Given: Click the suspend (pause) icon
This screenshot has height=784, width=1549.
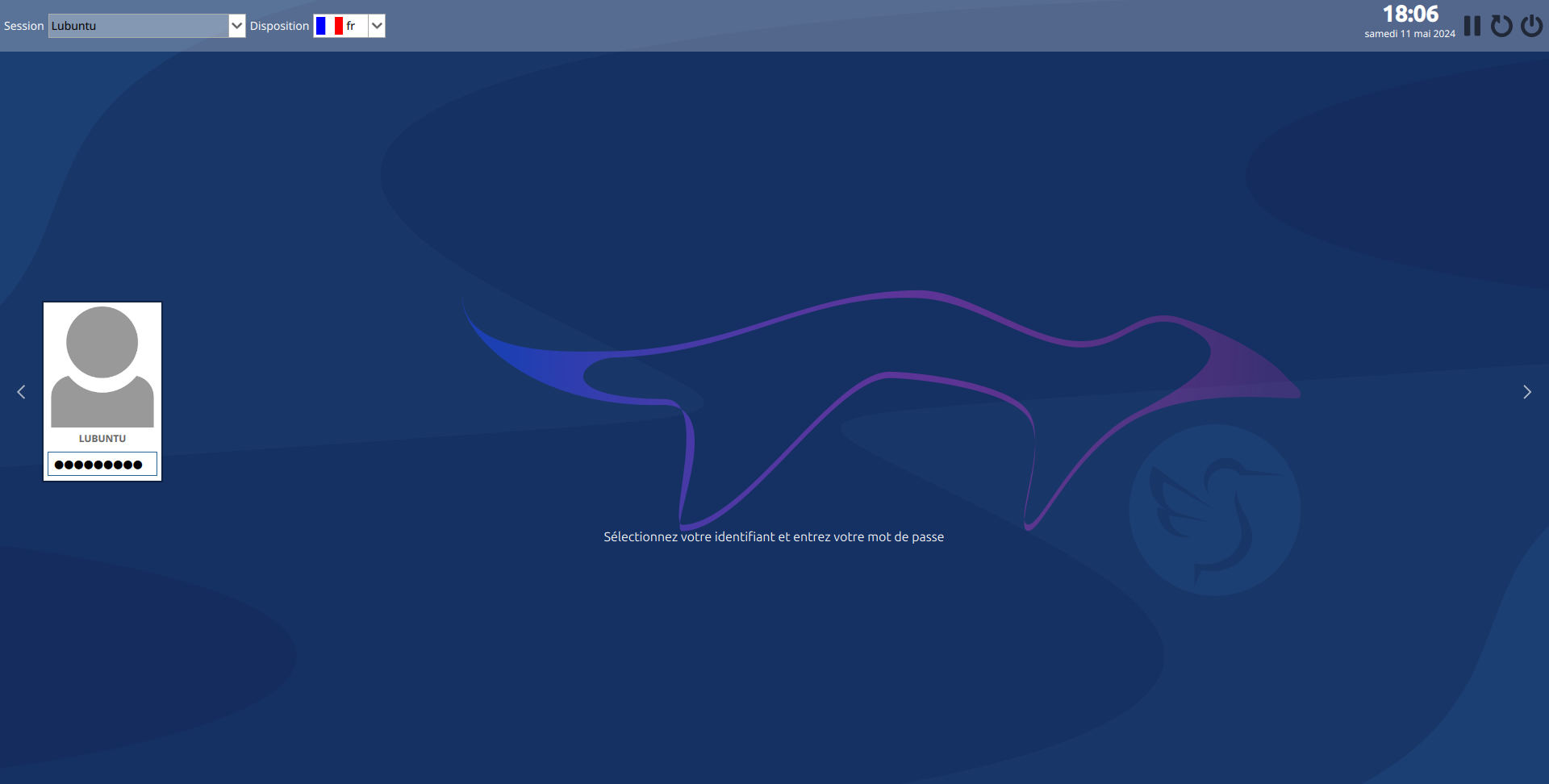Looking at the screenshot, I should [x=1472, y=26].
